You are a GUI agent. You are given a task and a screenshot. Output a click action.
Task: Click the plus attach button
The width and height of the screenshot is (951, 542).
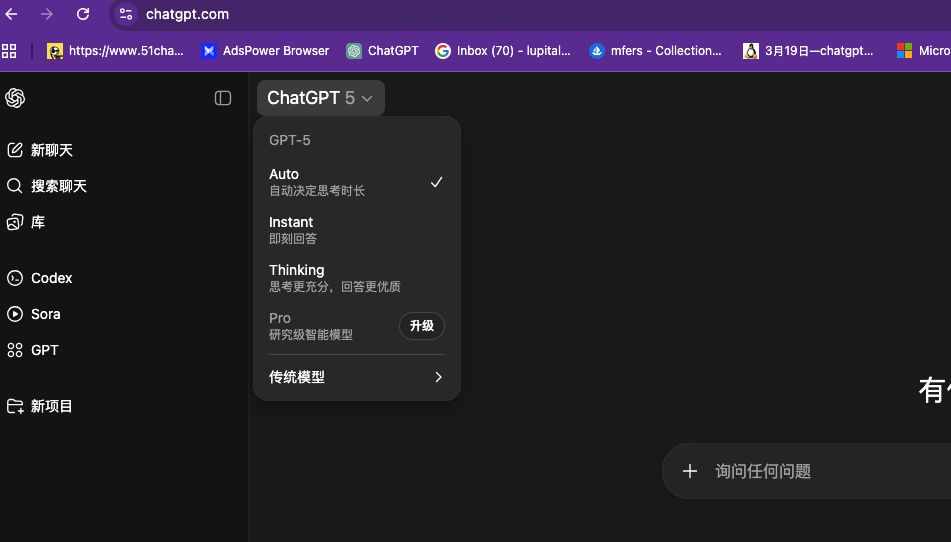(x=690, y=471)
